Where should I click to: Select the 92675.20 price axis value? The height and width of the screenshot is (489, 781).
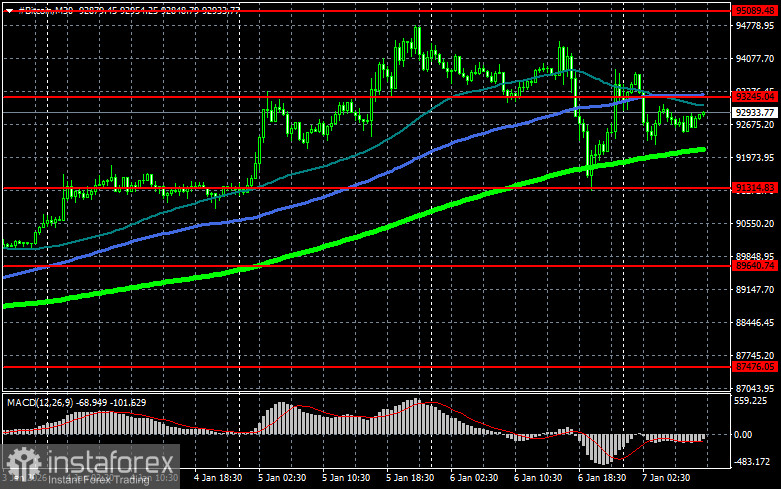click(755, 124)
